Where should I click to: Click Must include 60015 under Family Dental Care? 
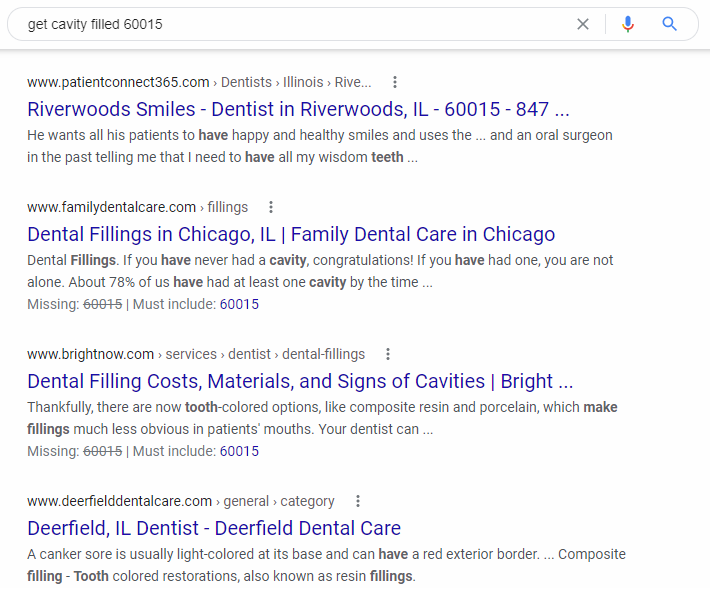tap(239, 304)
